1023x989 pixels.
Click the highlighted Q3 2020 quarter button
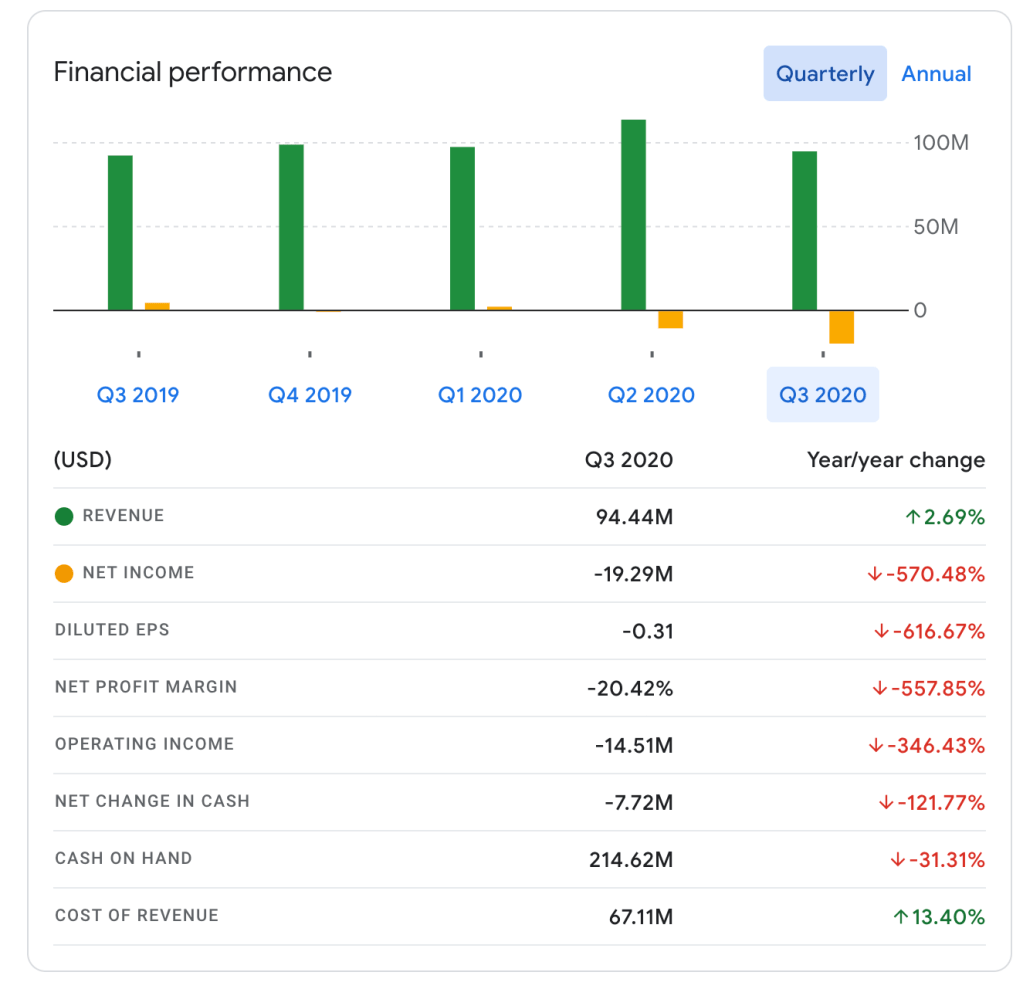point(822,395)
